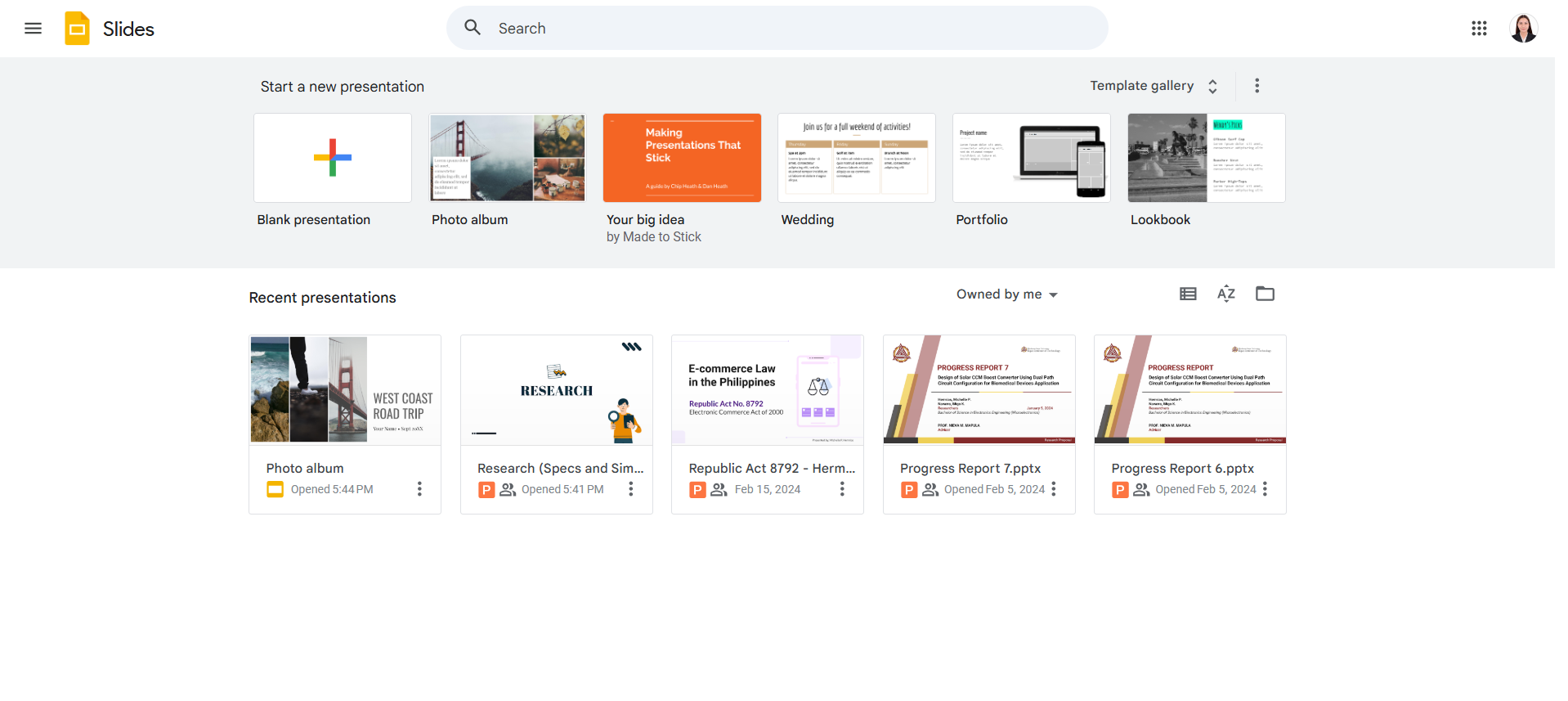
Task: Click shared icon on Progress Report 7.pptx
Action: coord(930,490)
